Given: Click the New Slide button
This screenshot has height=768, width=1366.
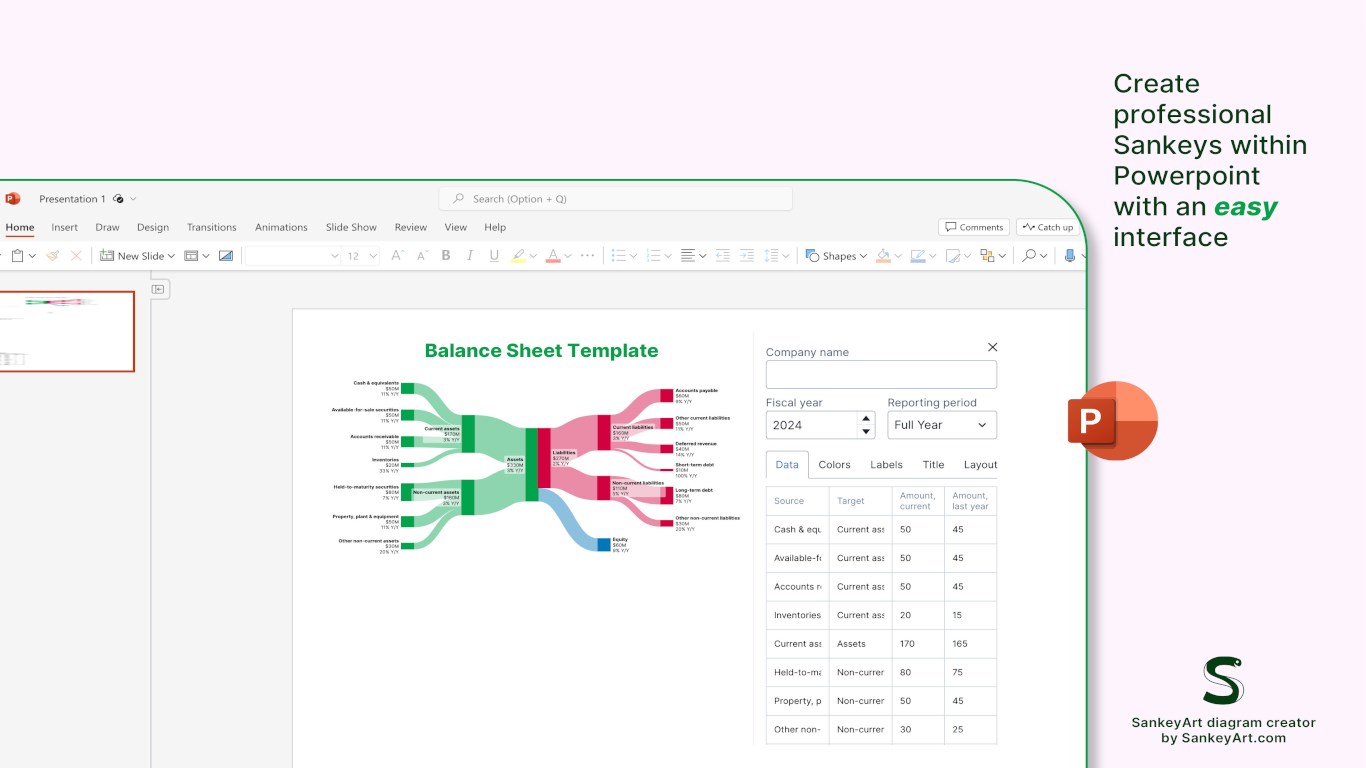Looking at the screenshot, I should [x=132, y=256].
